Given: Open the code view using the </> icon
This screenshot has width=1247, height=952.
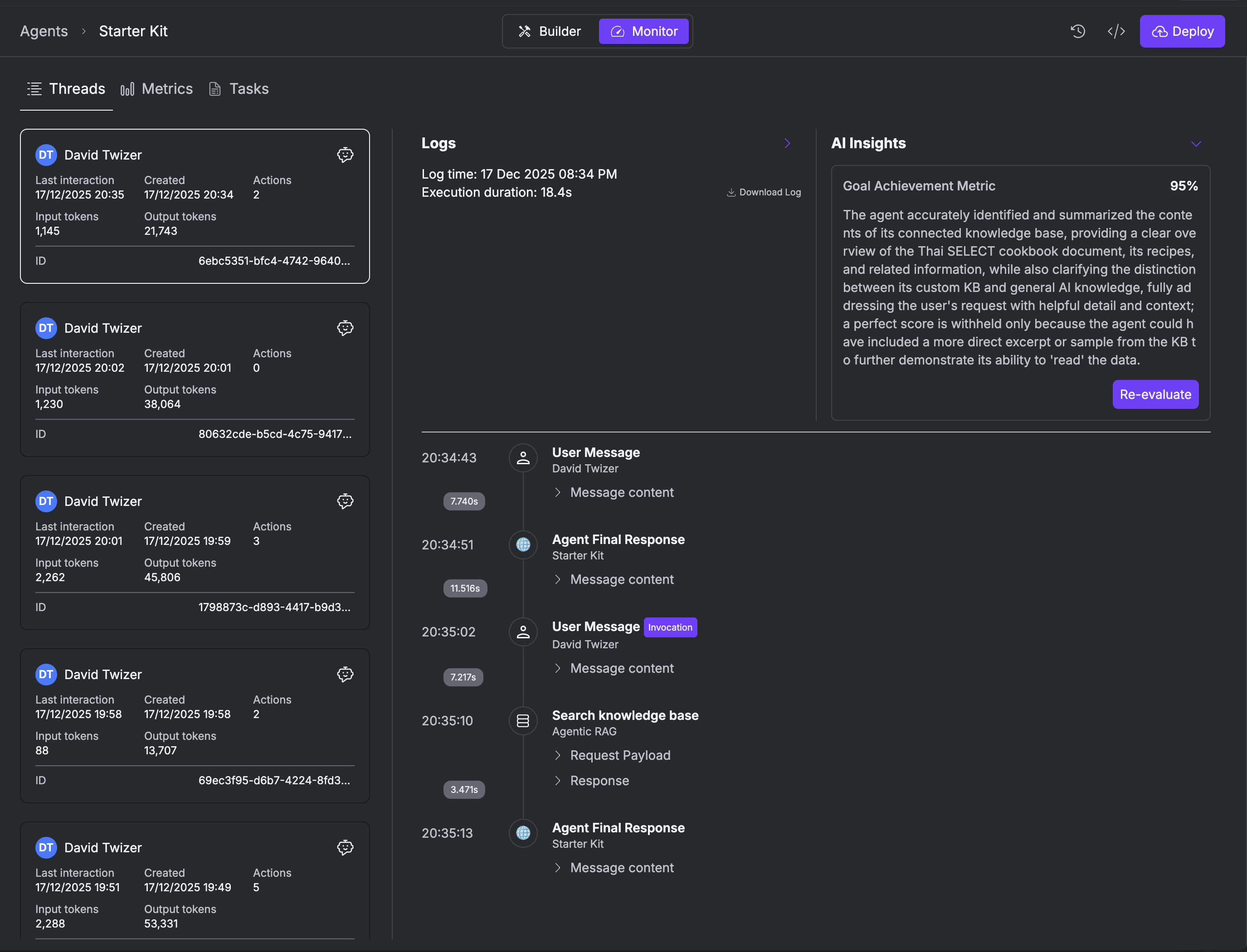Looking at the screenshot, I should click(x=1116, y=31).
